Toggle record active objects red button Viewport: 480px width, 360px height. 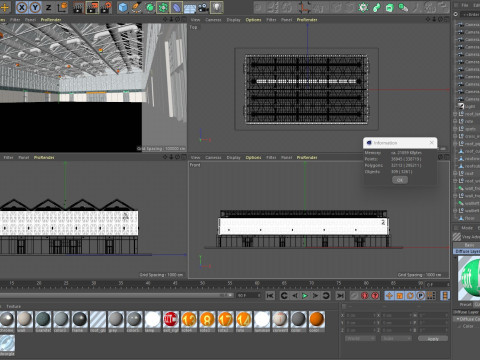coord(365,296)
